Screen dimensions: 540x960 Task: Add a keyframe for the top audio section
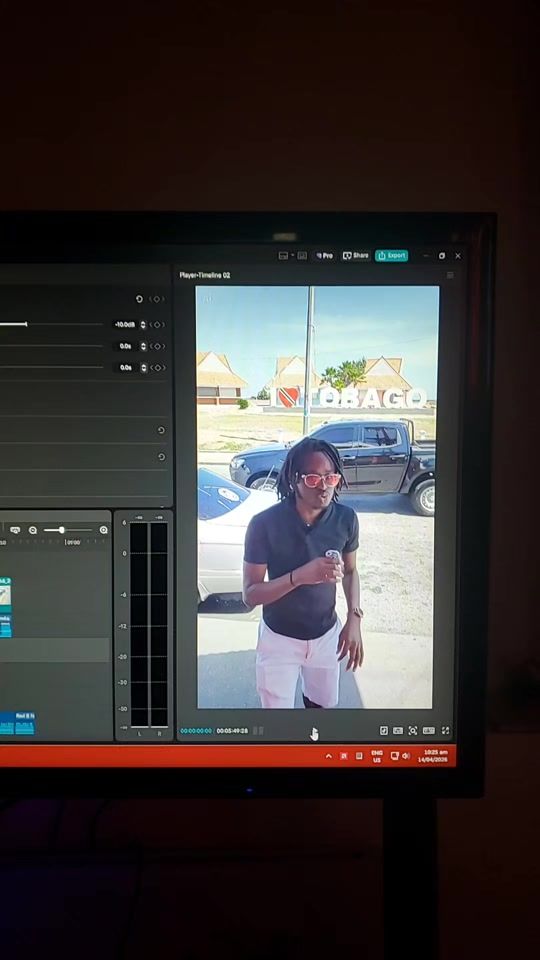pos(157,299)
